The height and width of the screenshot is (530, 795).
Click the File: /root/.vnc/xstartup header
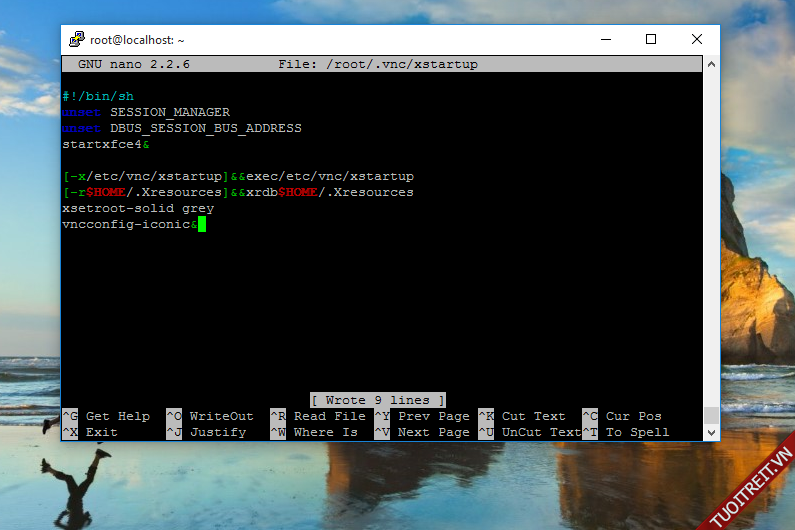click(378, 64)
